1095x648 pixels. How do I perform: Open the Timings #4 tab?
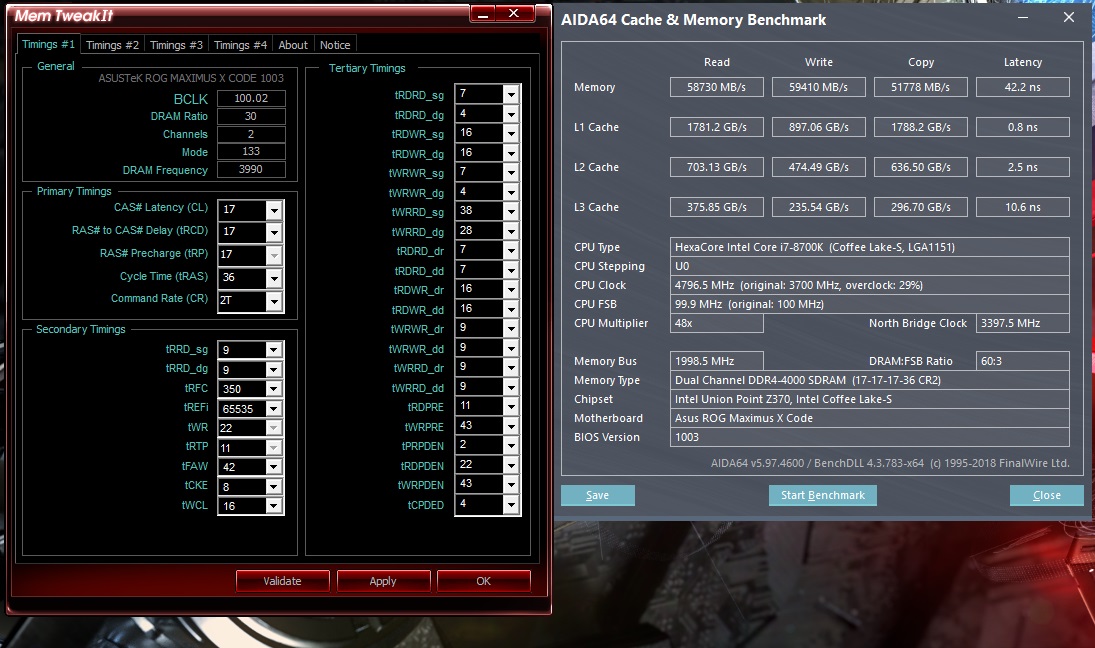(x=240, y=45)
